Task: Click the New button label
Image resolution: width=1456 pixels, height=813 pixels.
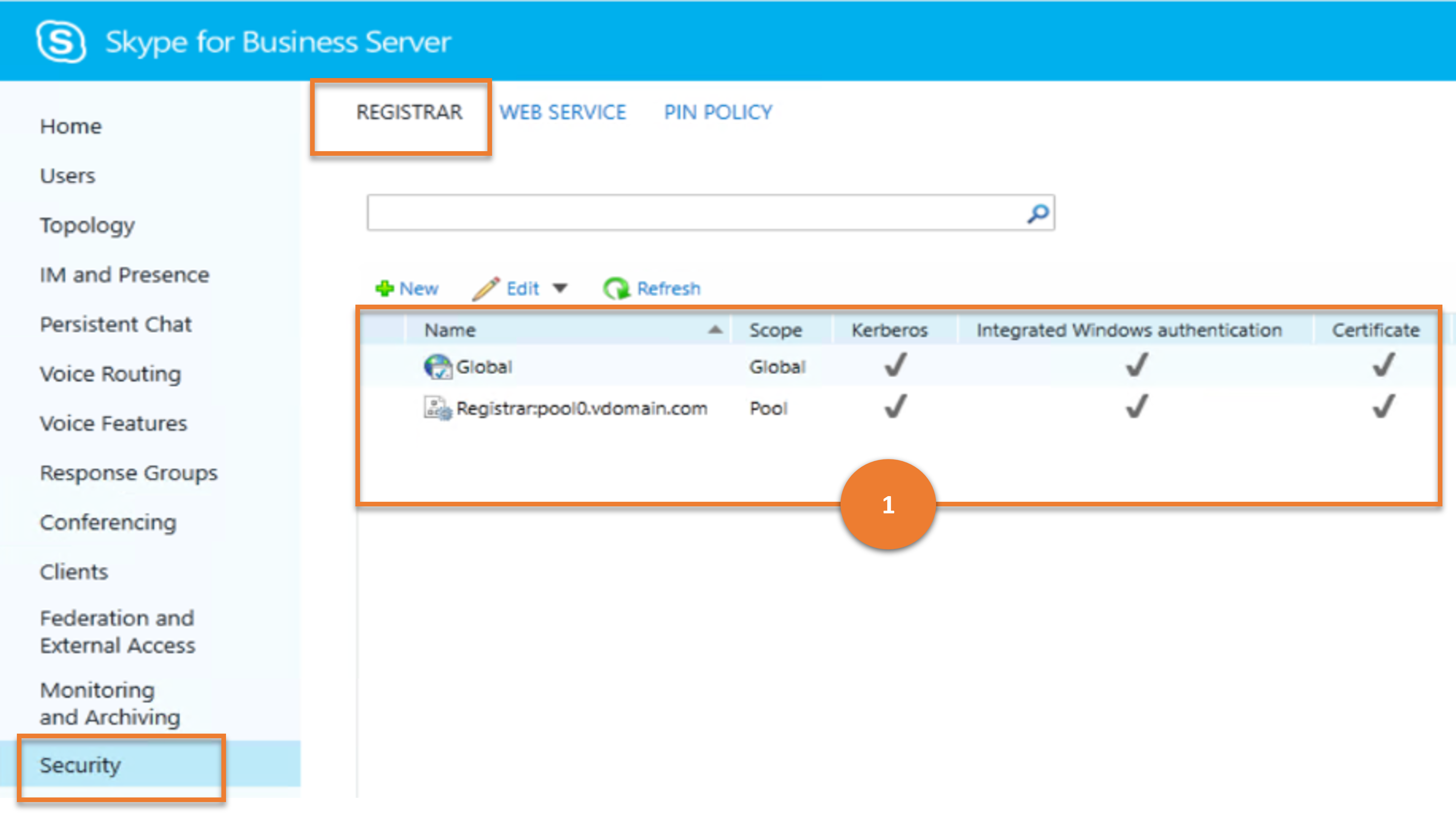Action: click(x=419, y=289)
